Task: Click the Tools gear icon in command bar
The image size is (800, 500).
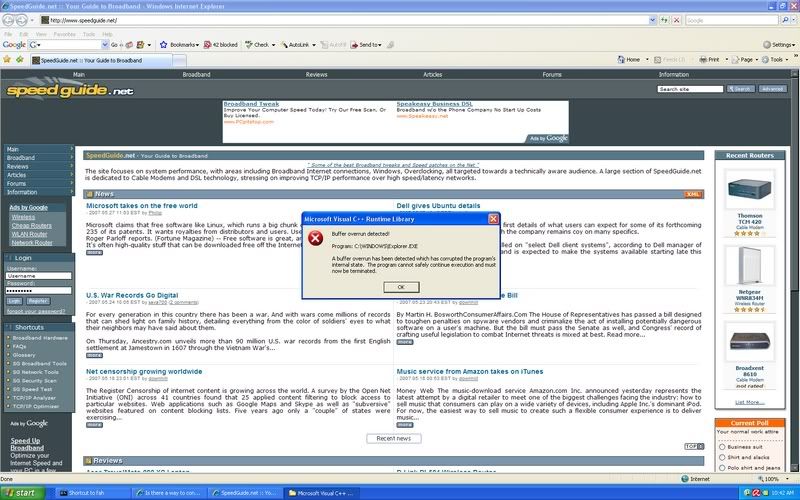Action: click(x=765, y=60)
